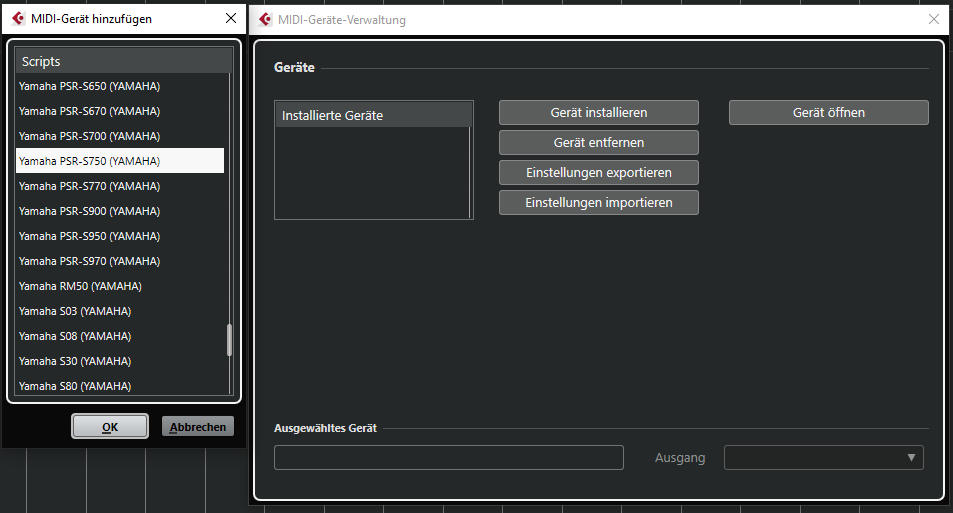Image resolution: width=953 pixels, height=513 pixels.
Task: Select Yamaha PSR-S970 (YAMAHA) in the list
Action: point(120,261)
